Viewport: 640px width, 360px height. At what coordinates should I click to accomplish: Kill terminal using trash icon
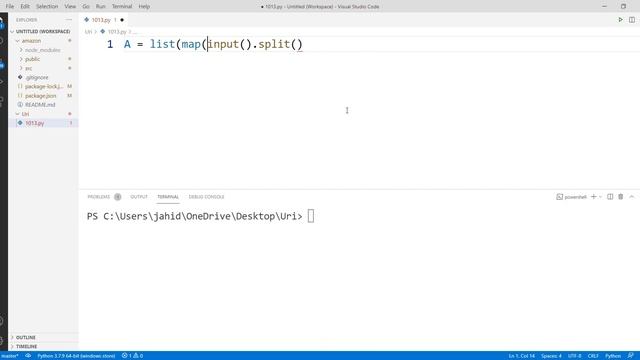620,197
